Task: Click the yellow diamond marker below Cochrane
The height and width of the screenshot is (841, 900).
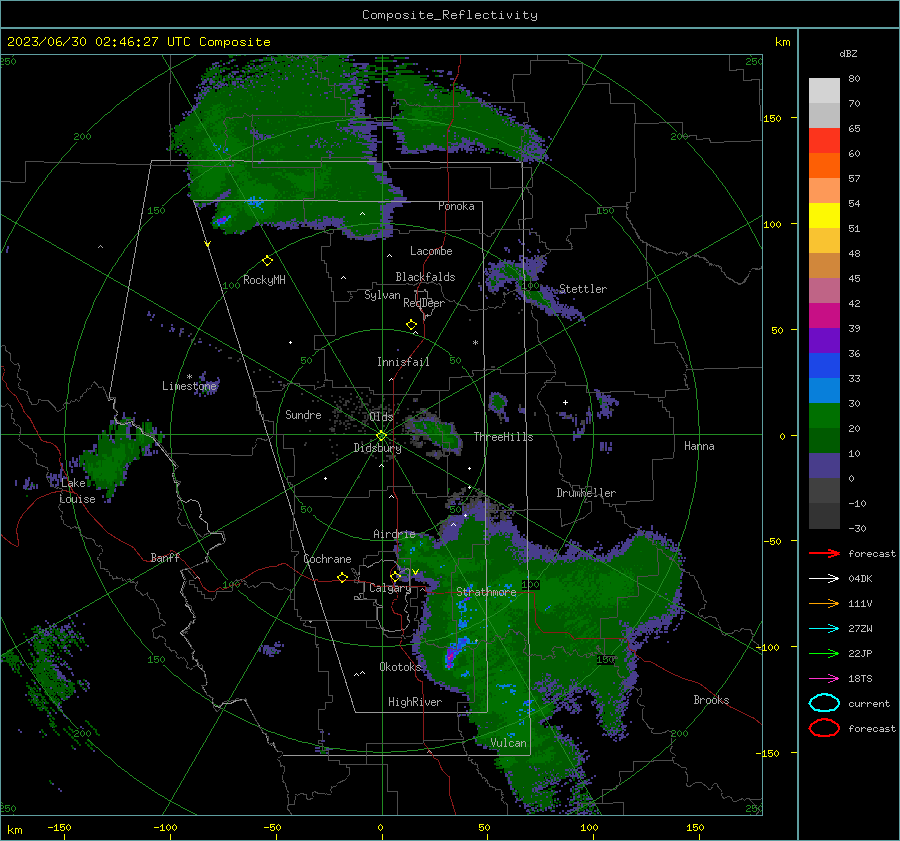Action: 342,577
